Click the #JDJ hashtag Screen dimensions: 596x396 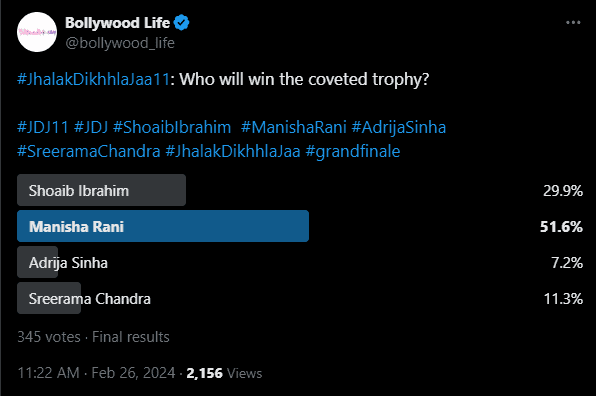point(91,127)
